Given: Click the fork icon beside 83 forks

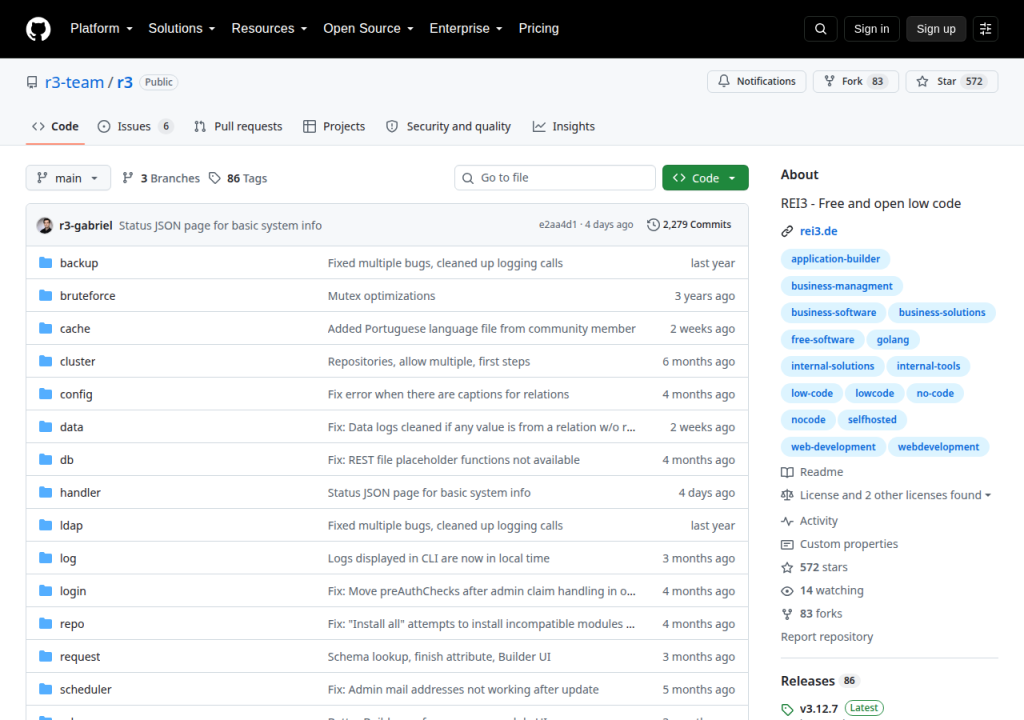Looking at the screenshot, I should coord(787,614).
